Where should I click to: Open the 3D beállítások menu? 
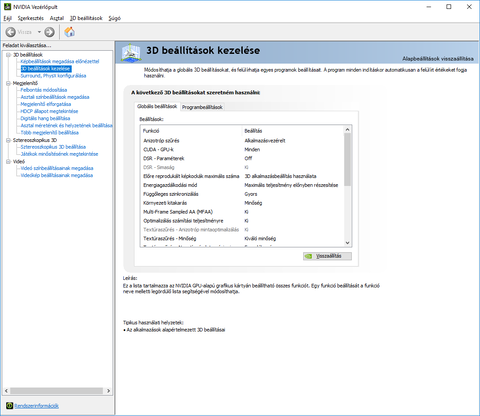pos(86,18)
